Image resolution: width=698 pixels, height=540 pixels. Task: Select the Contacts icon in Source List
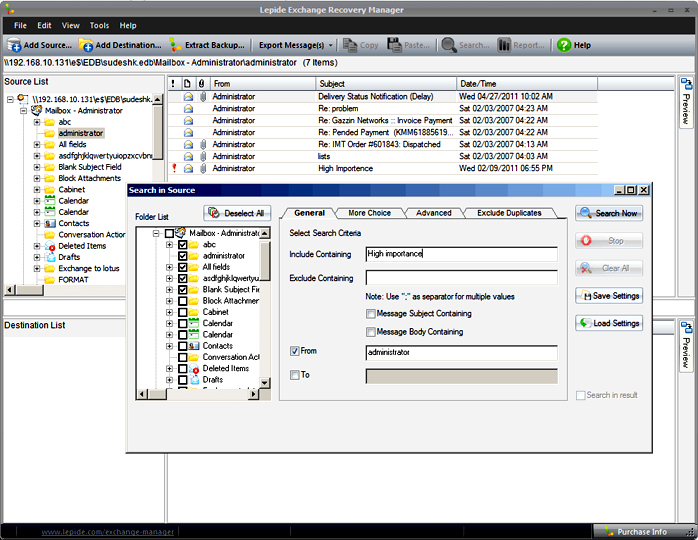coord(50,223)
